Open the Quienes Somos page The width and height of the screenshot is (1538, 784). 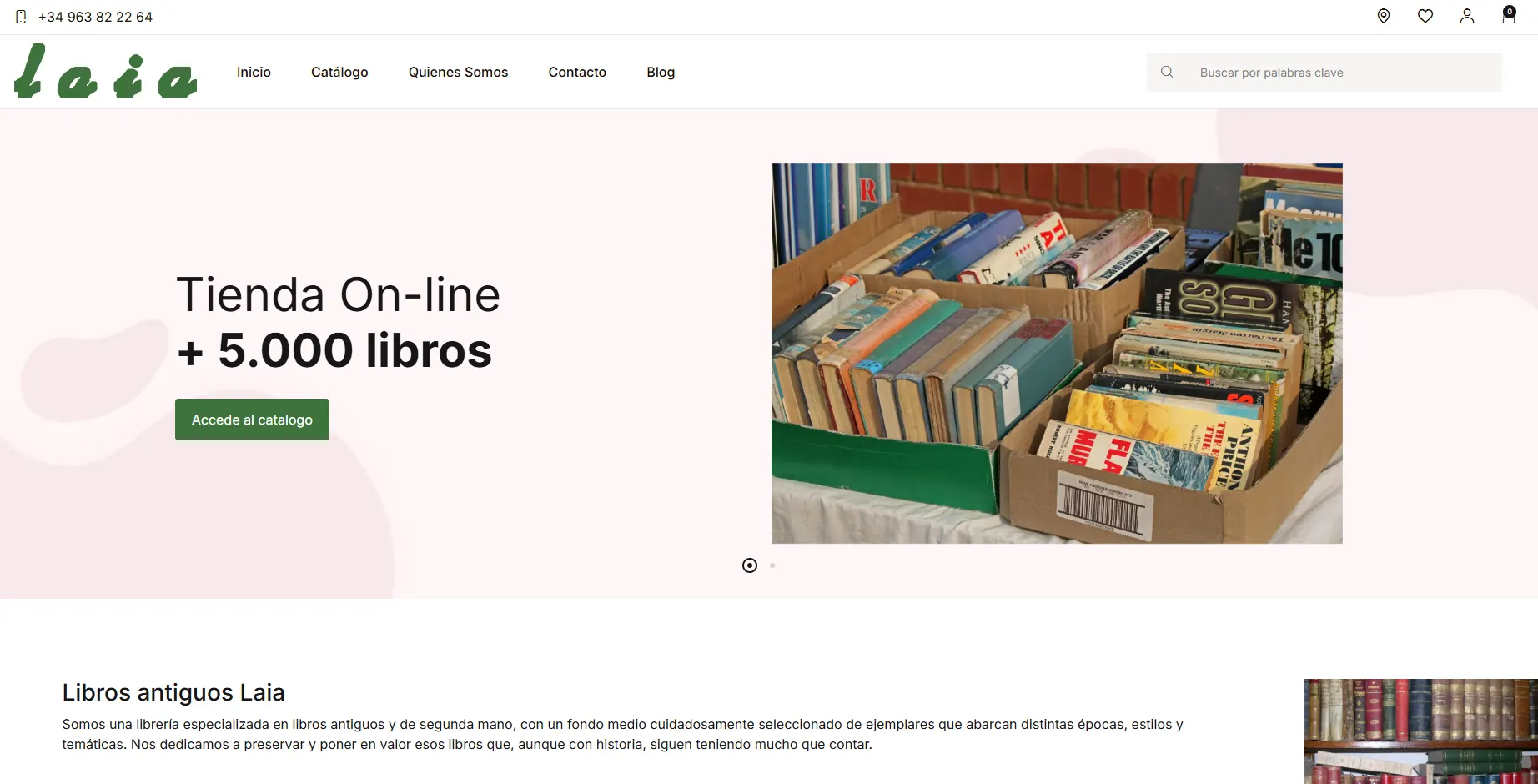(x=458, y=72)
